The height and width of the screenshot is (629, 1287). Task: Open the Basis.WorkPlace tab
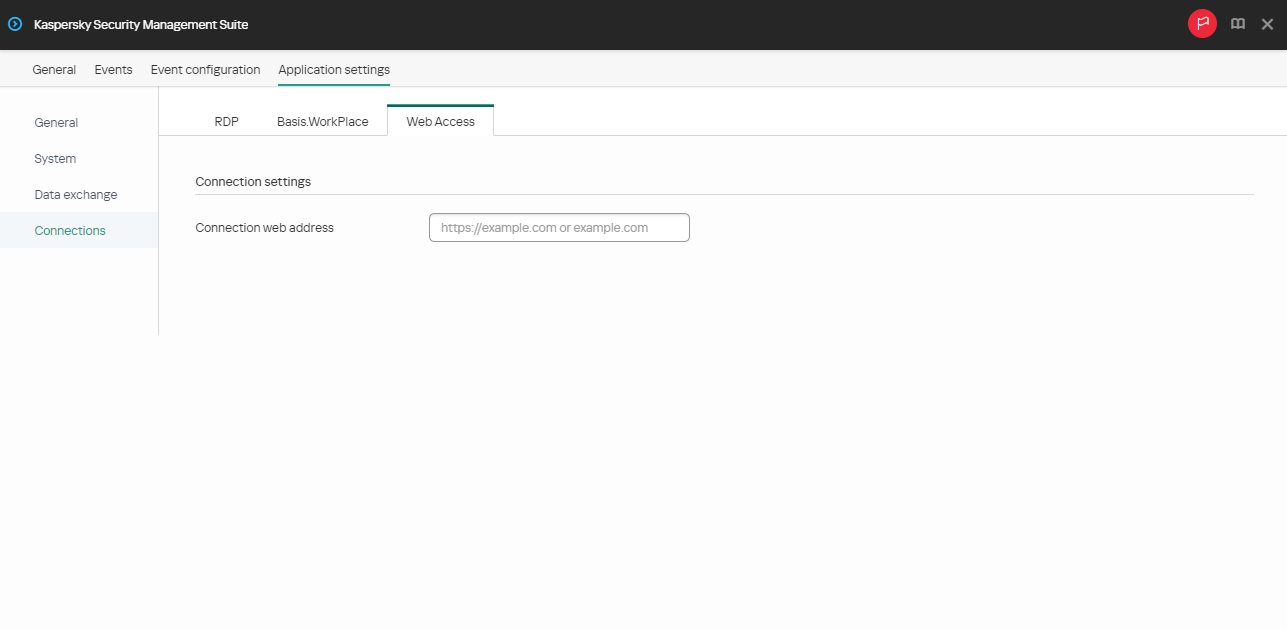click(x=323, y=121)
